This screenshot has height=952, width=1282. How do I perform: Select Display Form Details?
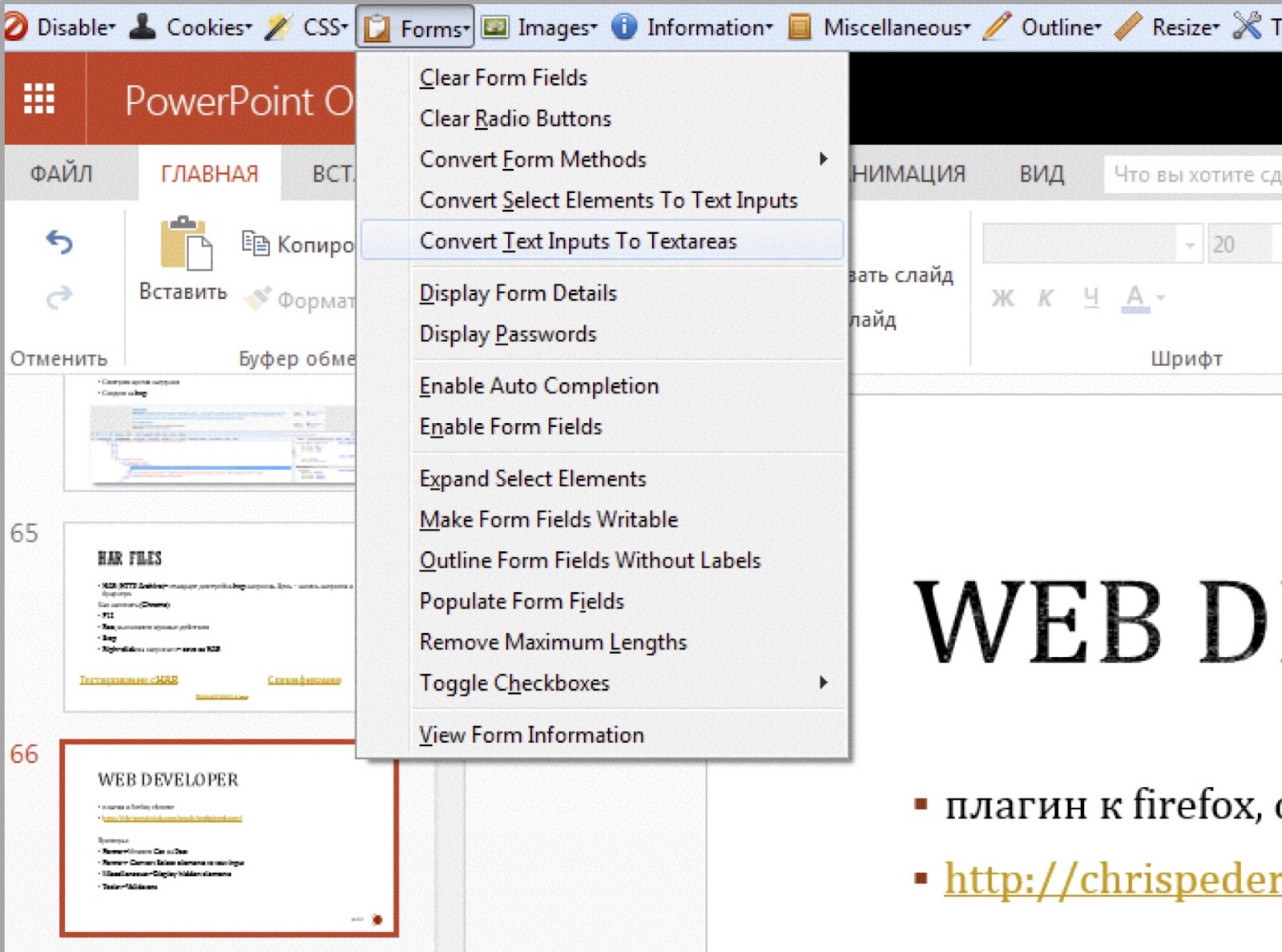coord(603,293)
